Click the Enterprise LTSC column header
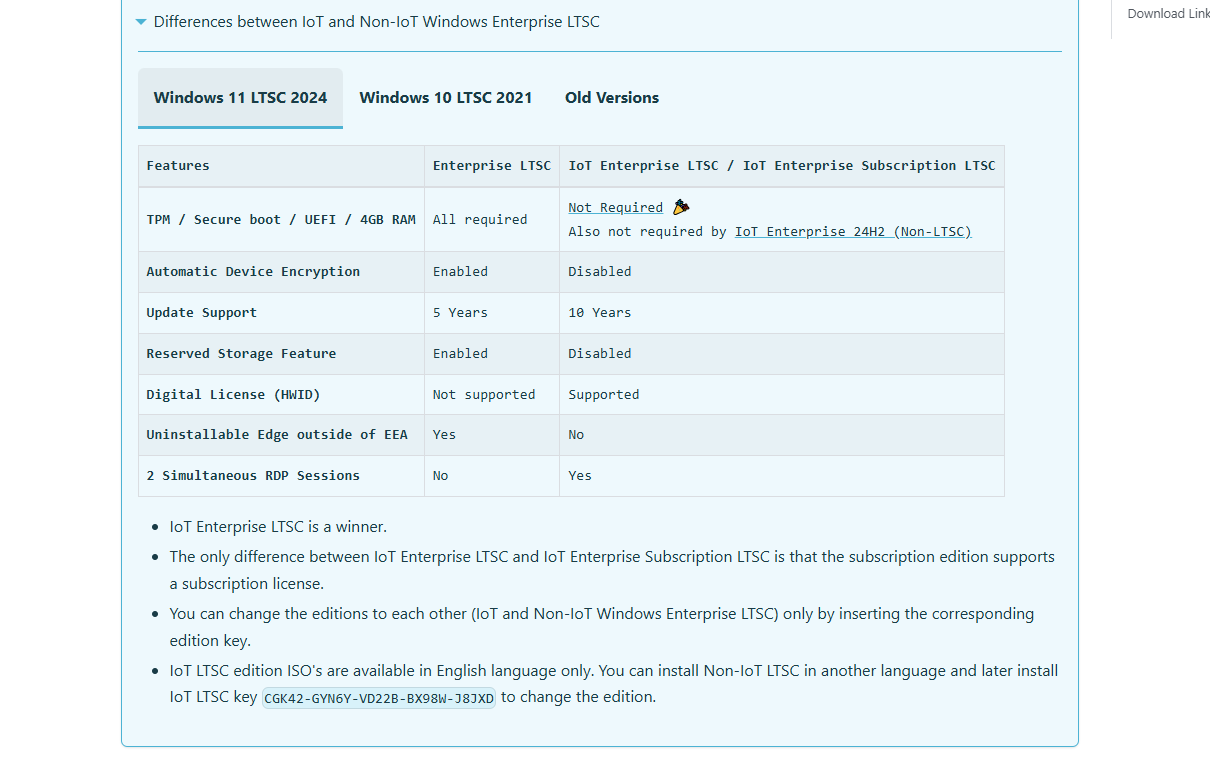This screenshot has height=767, width=1210. click(492, 166)
